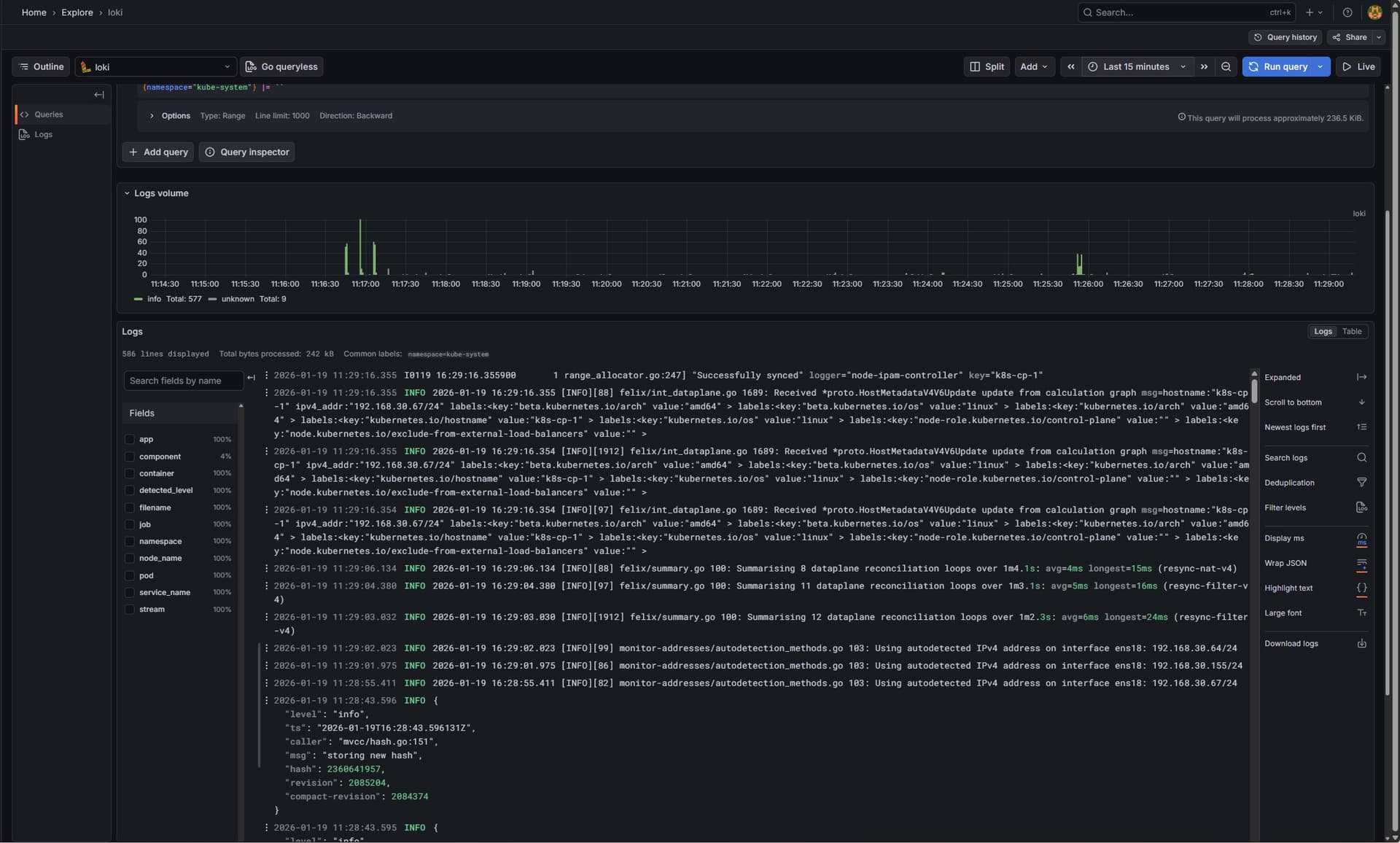Click the zoom out magnifier near Run query

[x=1226, y=66]
